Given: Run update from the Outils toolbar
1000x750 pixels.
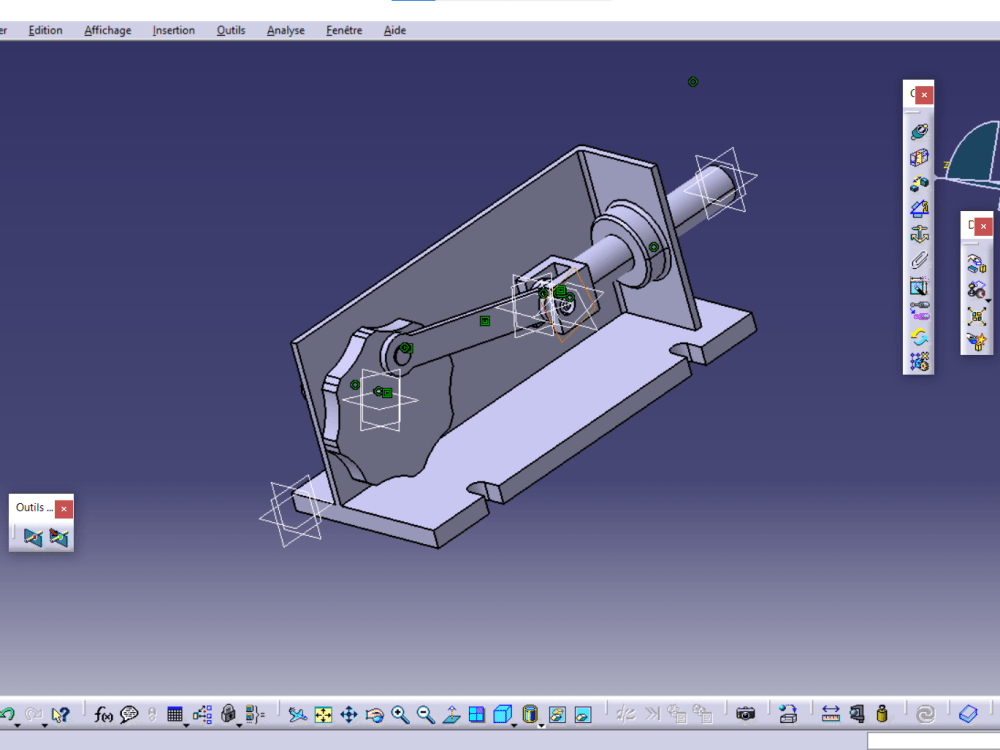Looking at the screenshot, I should (32, 536).
